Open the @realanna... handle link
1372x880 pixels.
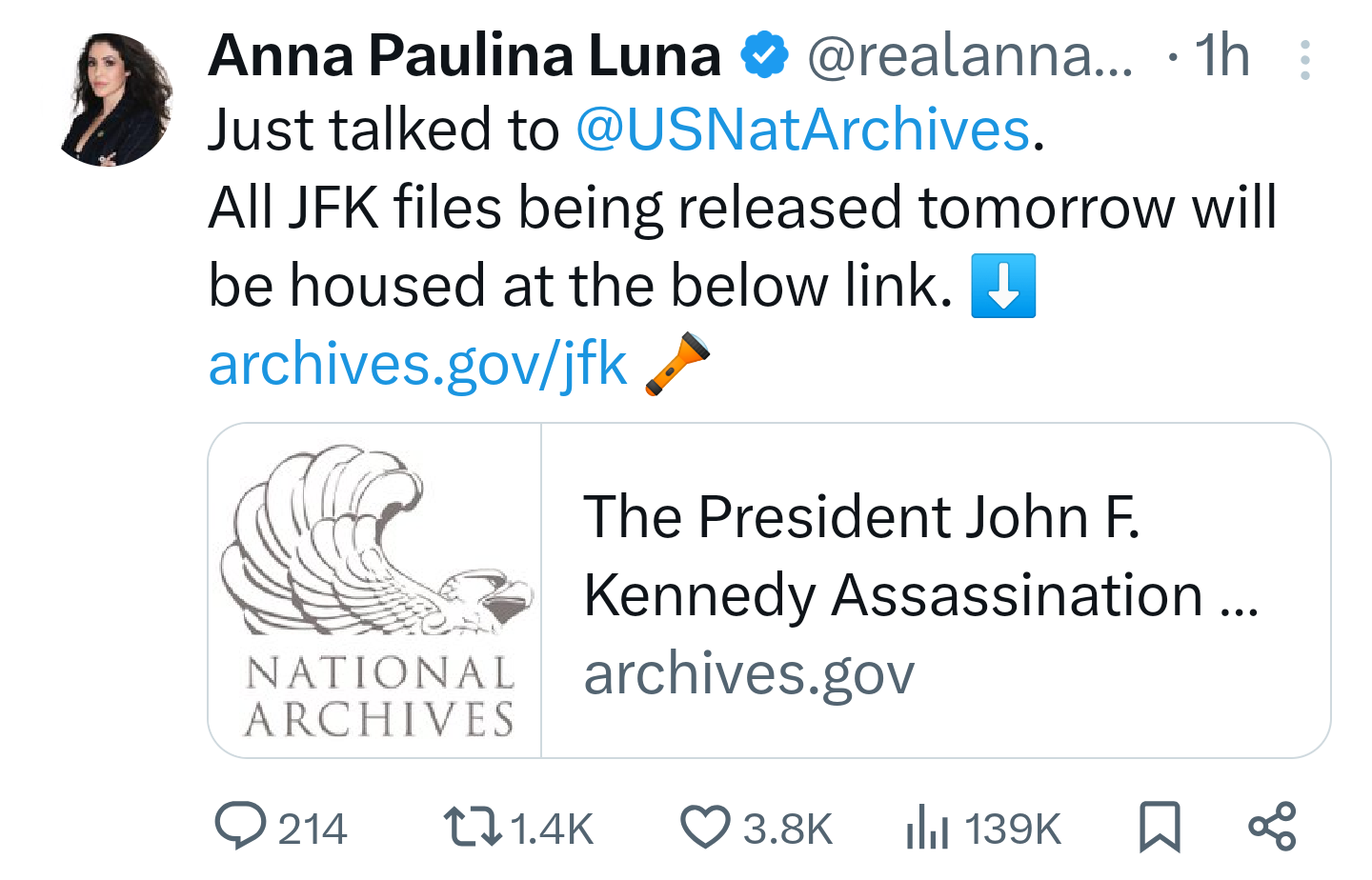(970, 55)
